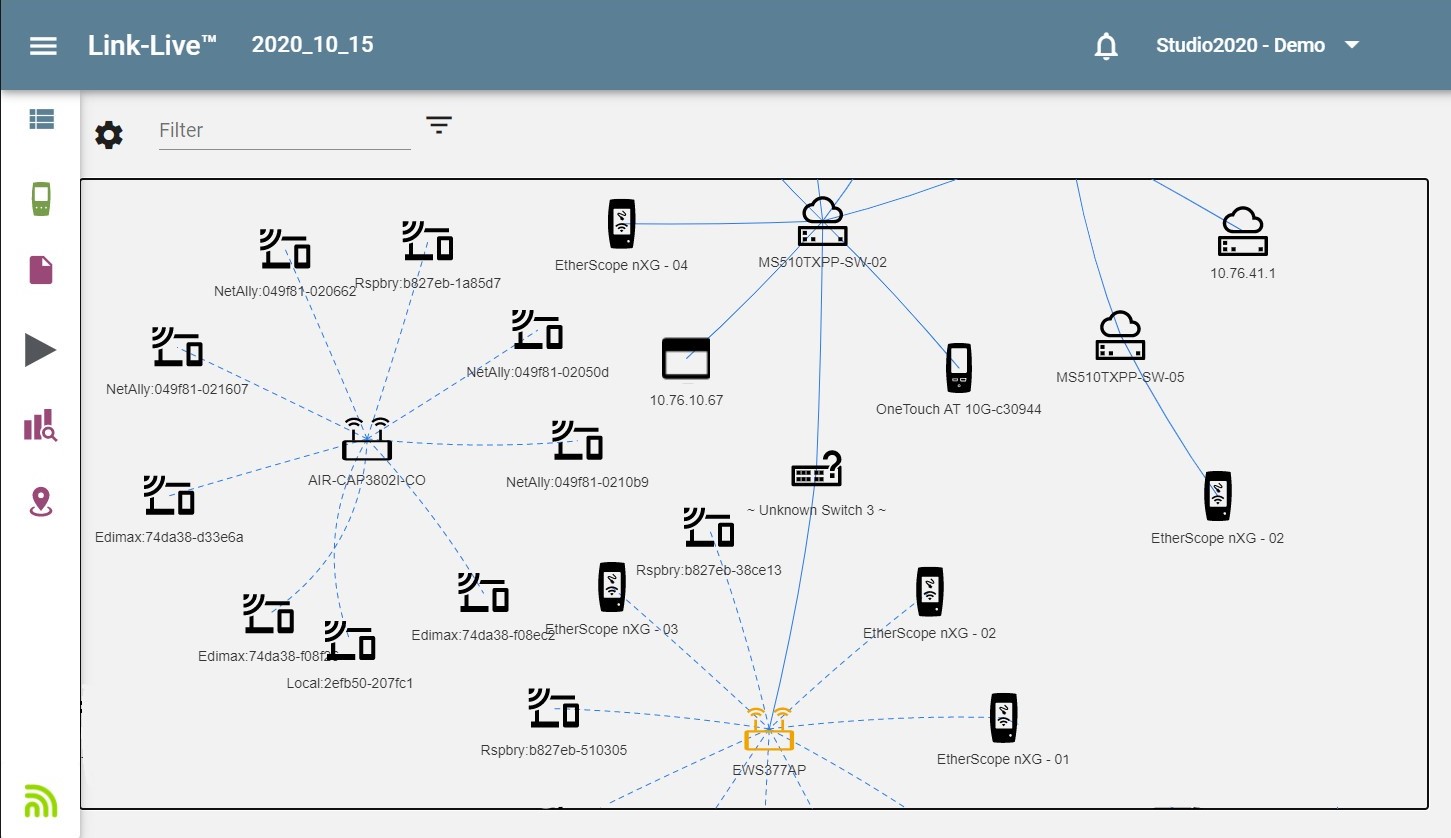Select the Edimax:74da38-f08ec2 client node
1451x838 pixels.
[484, 592]
